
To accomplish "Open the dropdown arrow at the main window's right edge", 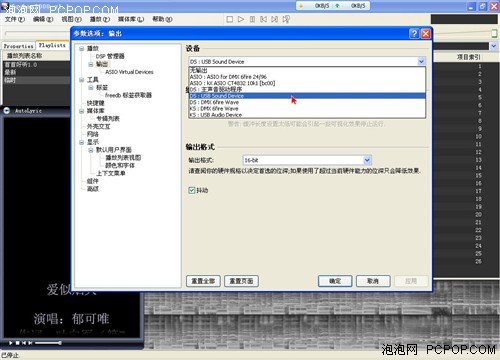I will coord(494,46).
